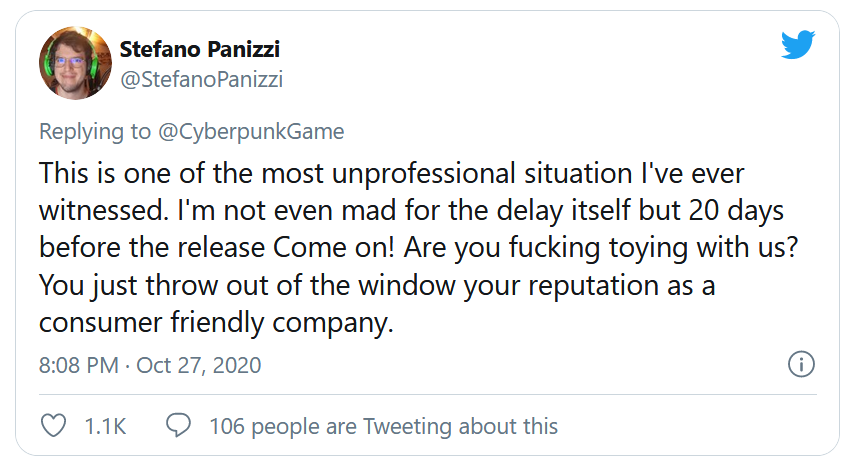Like the tweet with the heart icon
Viewport: 849px width, 466px height.
(53, 425)
